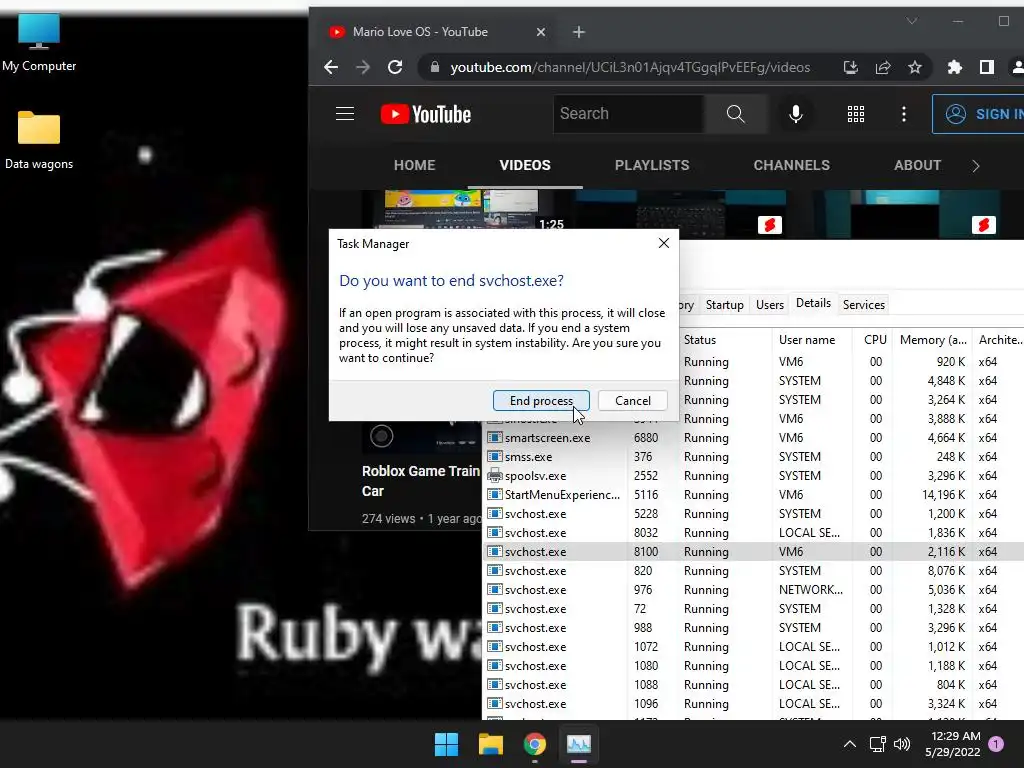Screen dimensions: 1024x768
Task: Search with your voice microphone icon
Action: tap(795, 114)
